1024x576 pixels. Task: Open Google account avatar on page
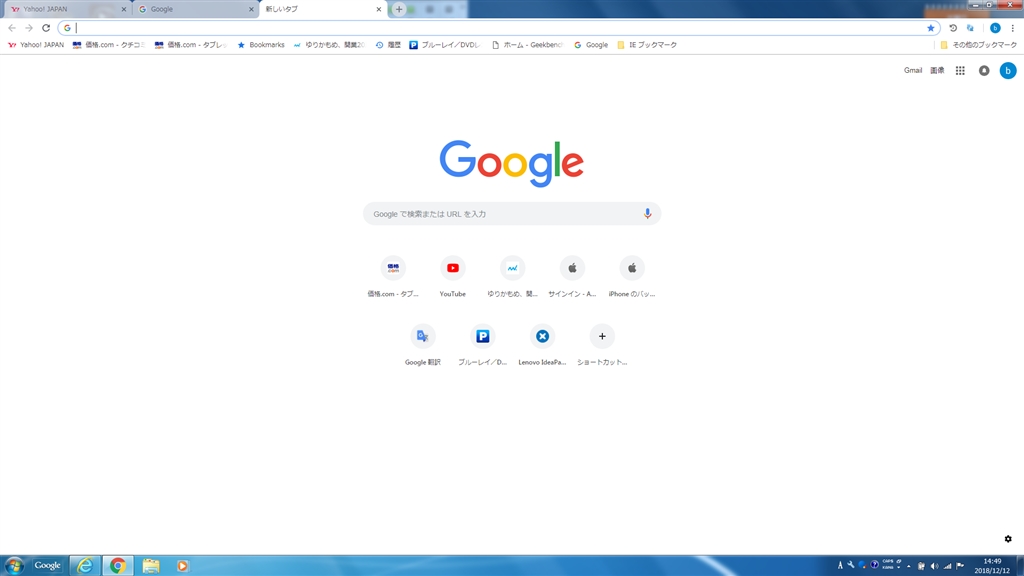pos(1008,71)
